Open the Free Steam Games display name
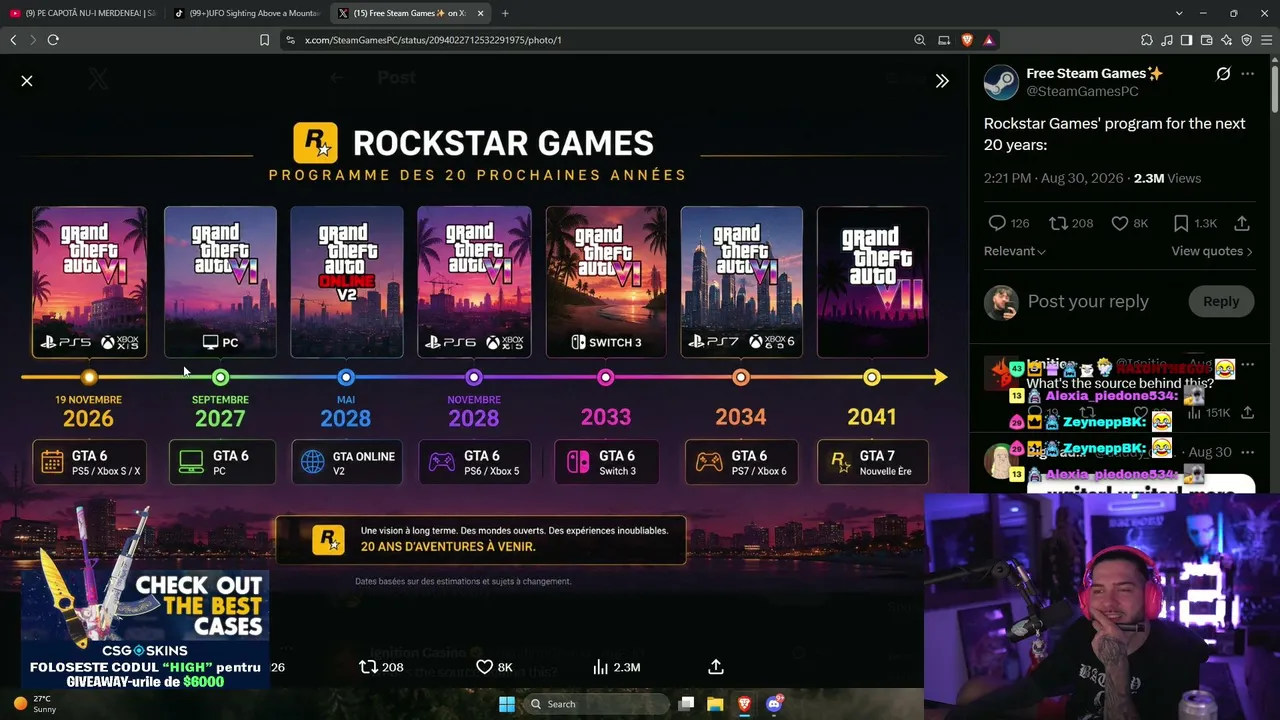The width and height of the screenshot is (1280, 720). [1095, 73]
